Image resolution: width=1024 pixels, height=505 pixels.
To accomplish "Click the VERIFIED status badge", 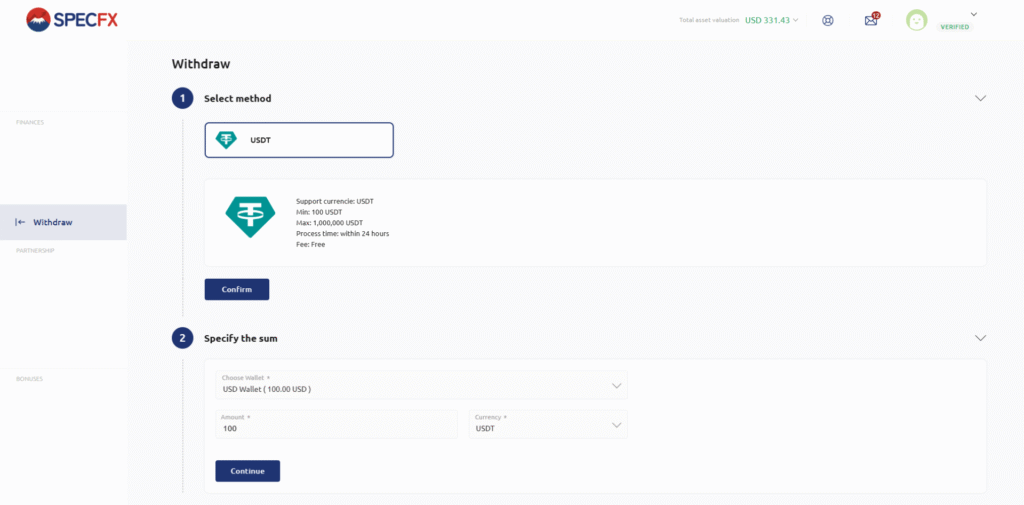I will click(x=954, y=27).
